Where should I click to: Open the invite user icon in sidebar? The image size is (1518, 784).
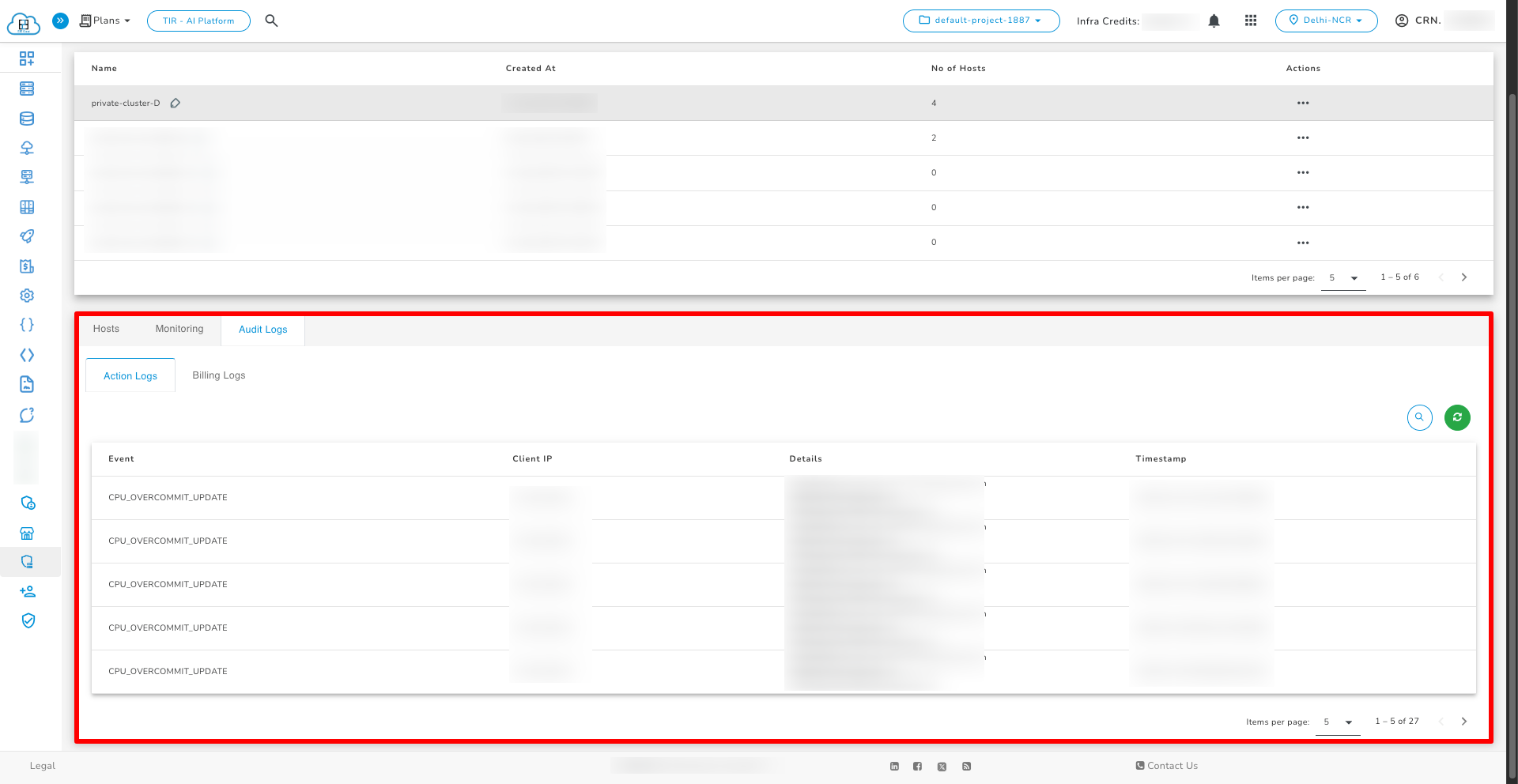(x=27, y=591)
